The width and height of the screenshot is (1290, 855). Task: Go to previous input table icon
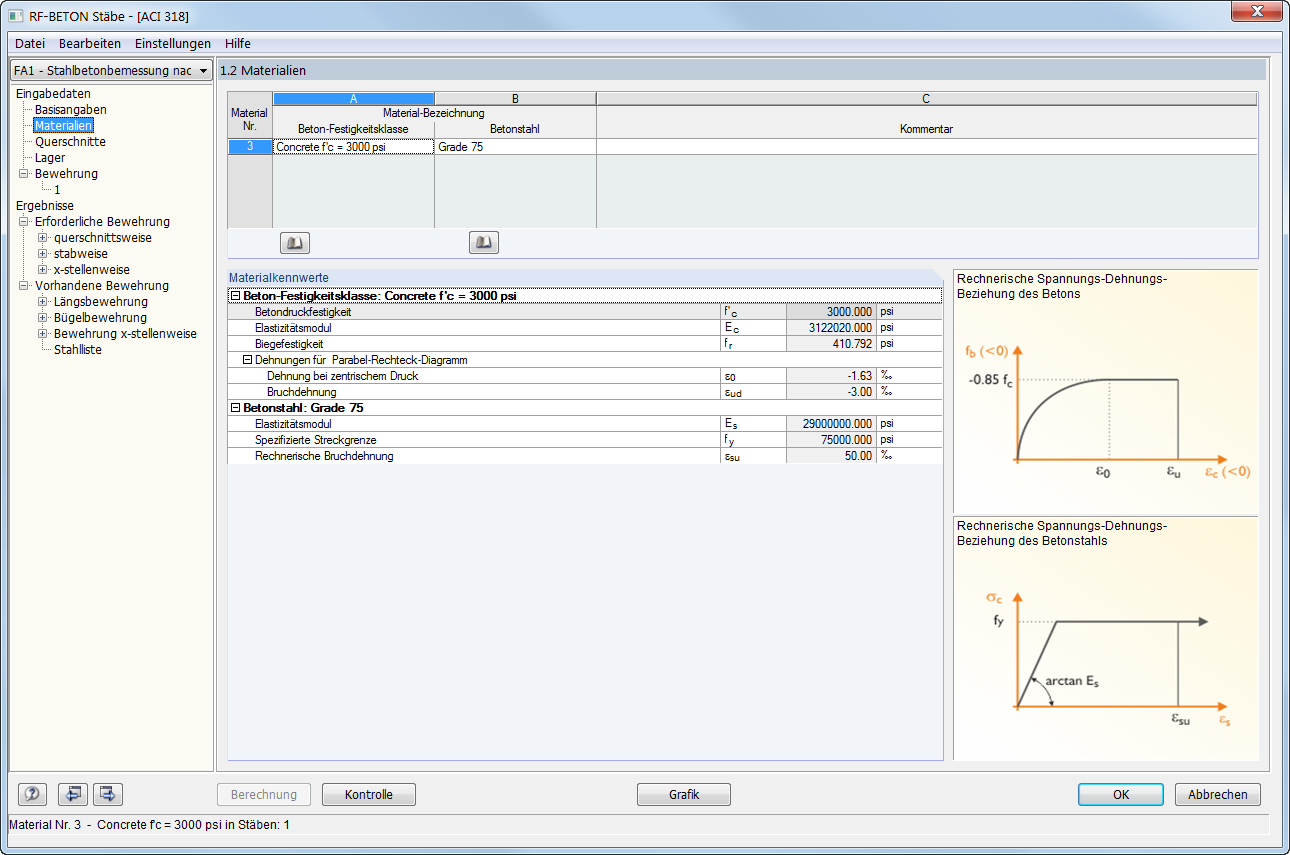(x=73, y=794)
